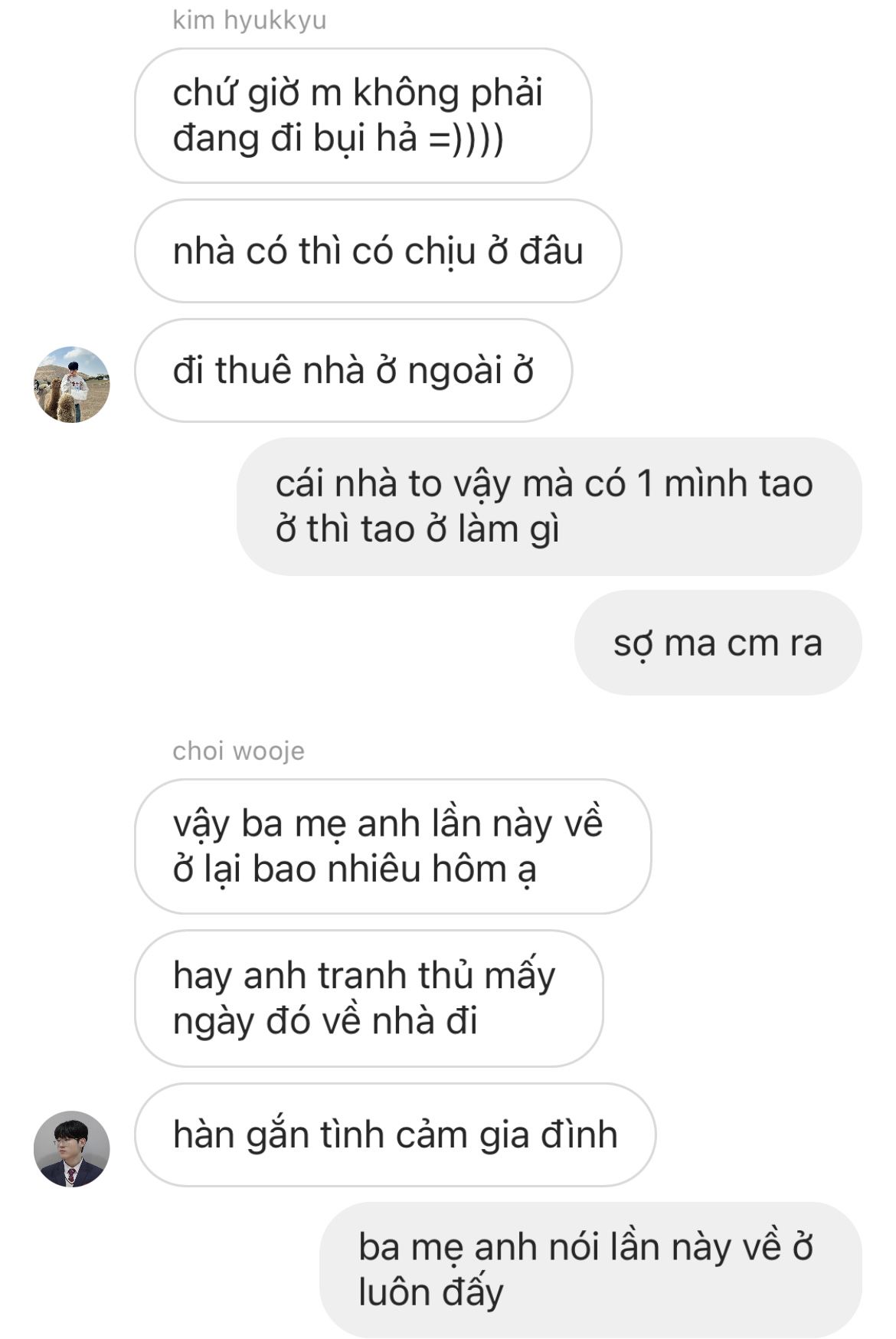The height and width of the screenshot is (1339, 896).
Task: Open kim hyukkyu's alpaca profile avatar
Action: point(72,384)
